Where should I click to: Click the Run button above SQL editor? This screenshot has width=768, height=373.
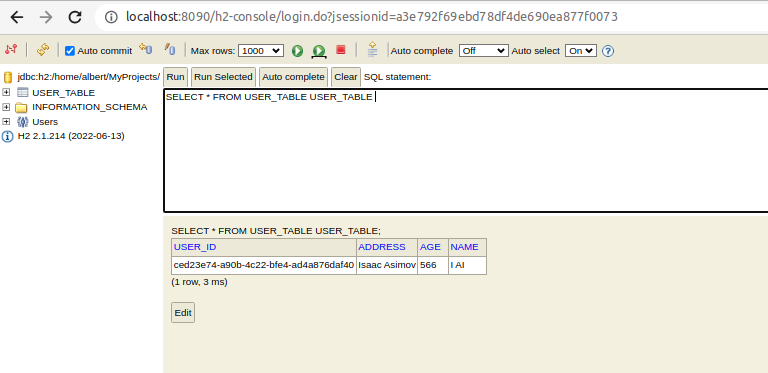175,77
